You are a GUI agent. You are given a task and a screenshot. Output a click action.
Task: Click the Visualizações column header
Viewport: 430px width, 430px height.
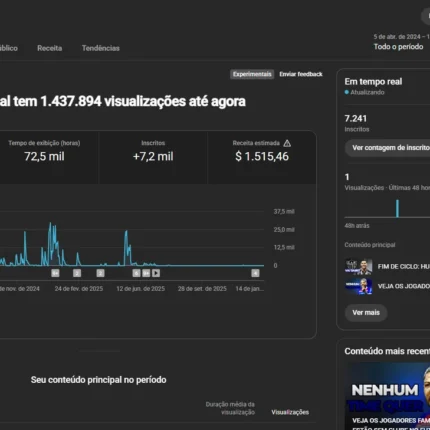click(x=290, y=412)
